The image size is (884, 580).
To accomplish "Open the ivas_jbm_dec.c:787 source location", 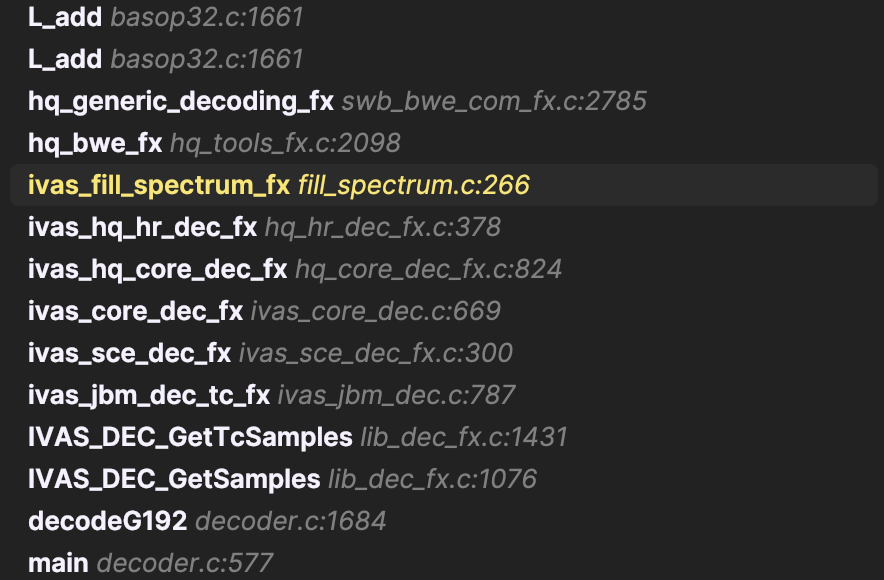I will 396,395.
